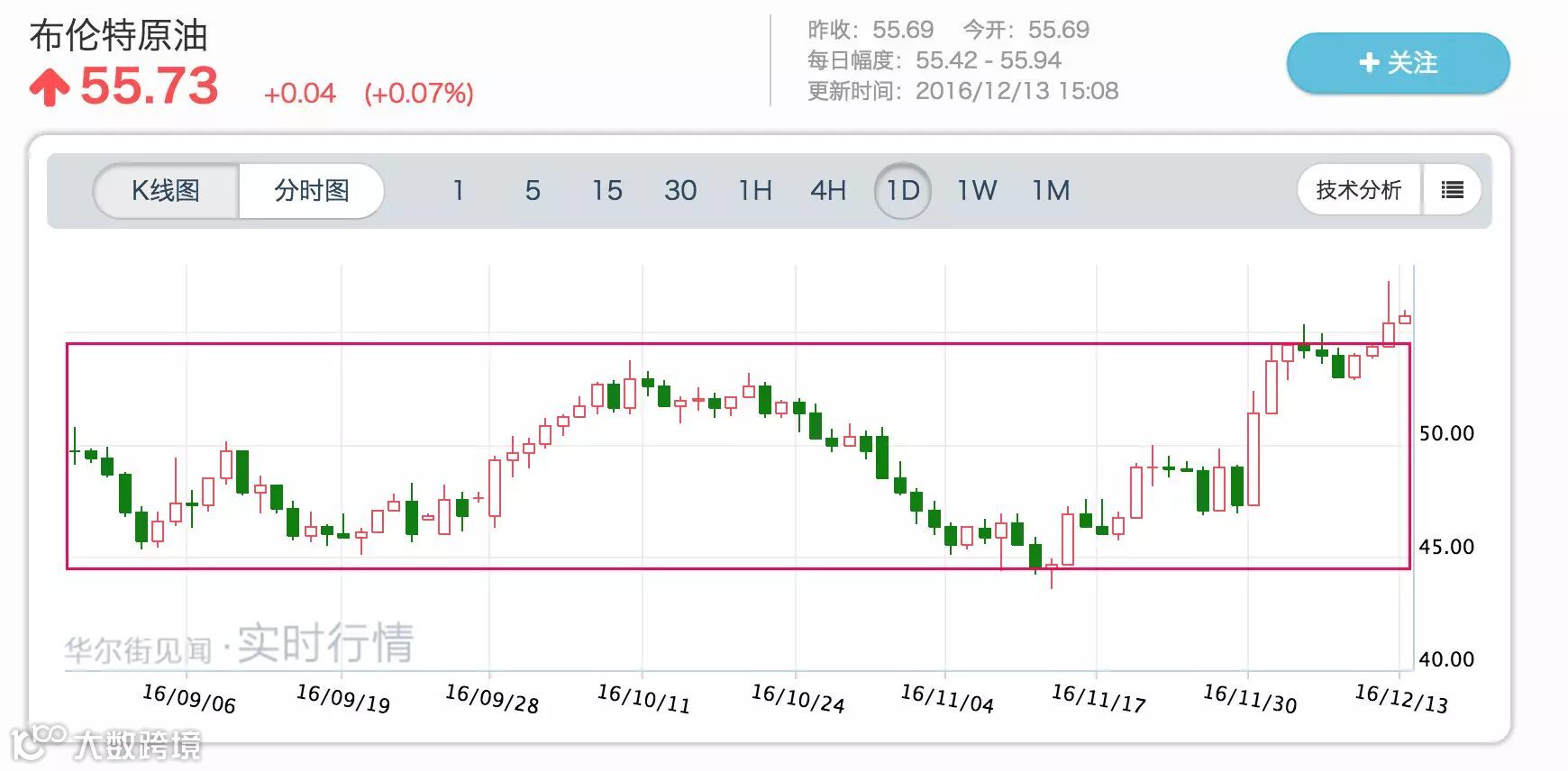The width and height of the screenshot is (1568, 771).
Task: Click the 更新时间 2016/12/13 15:08 text
Action: 962,91
